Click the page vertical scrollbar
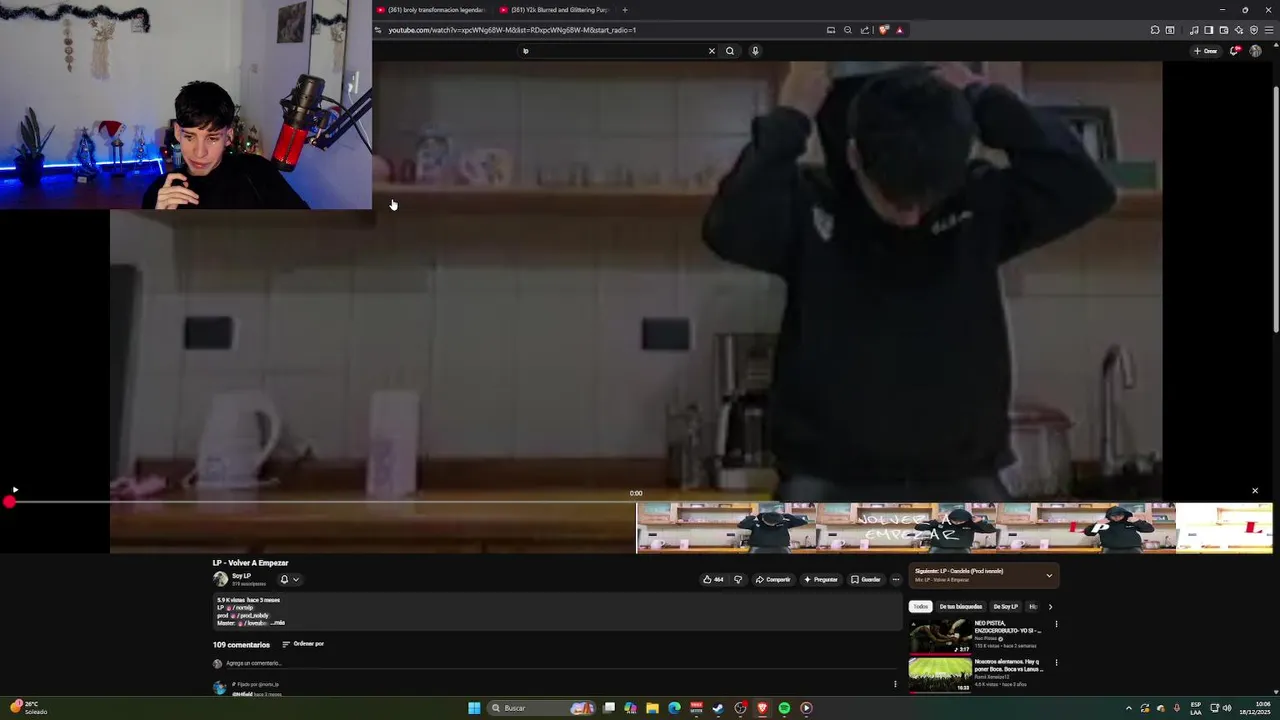The width and height of the screenshot is (1280, 720). point(1275,208)
